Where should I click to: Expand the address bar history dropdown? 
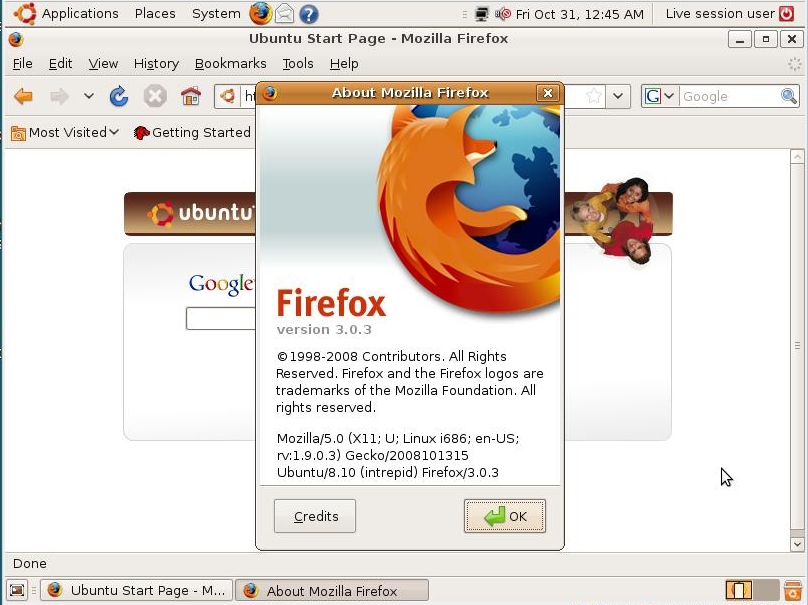618,96
